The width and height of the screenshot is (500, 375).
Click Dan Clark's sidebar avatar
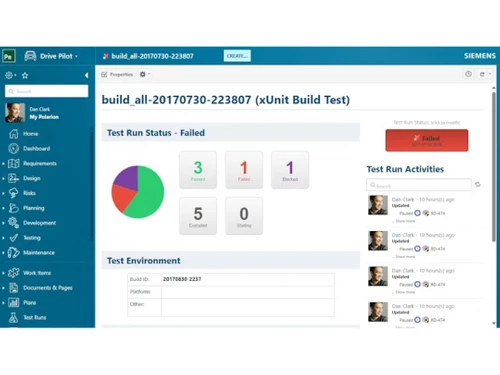pos(15,113)
